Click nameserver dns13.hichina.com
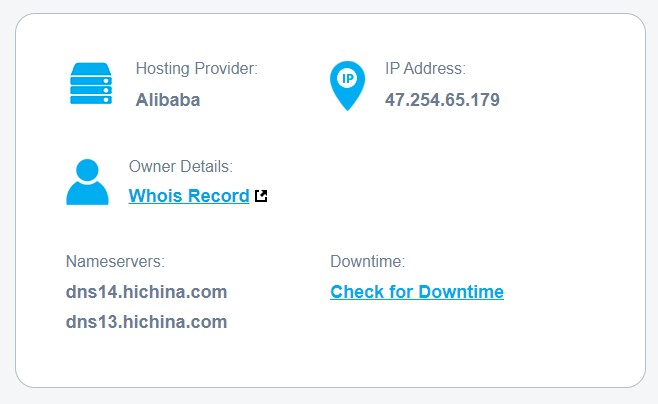The image size is (658, 404). tap(146, 322)
